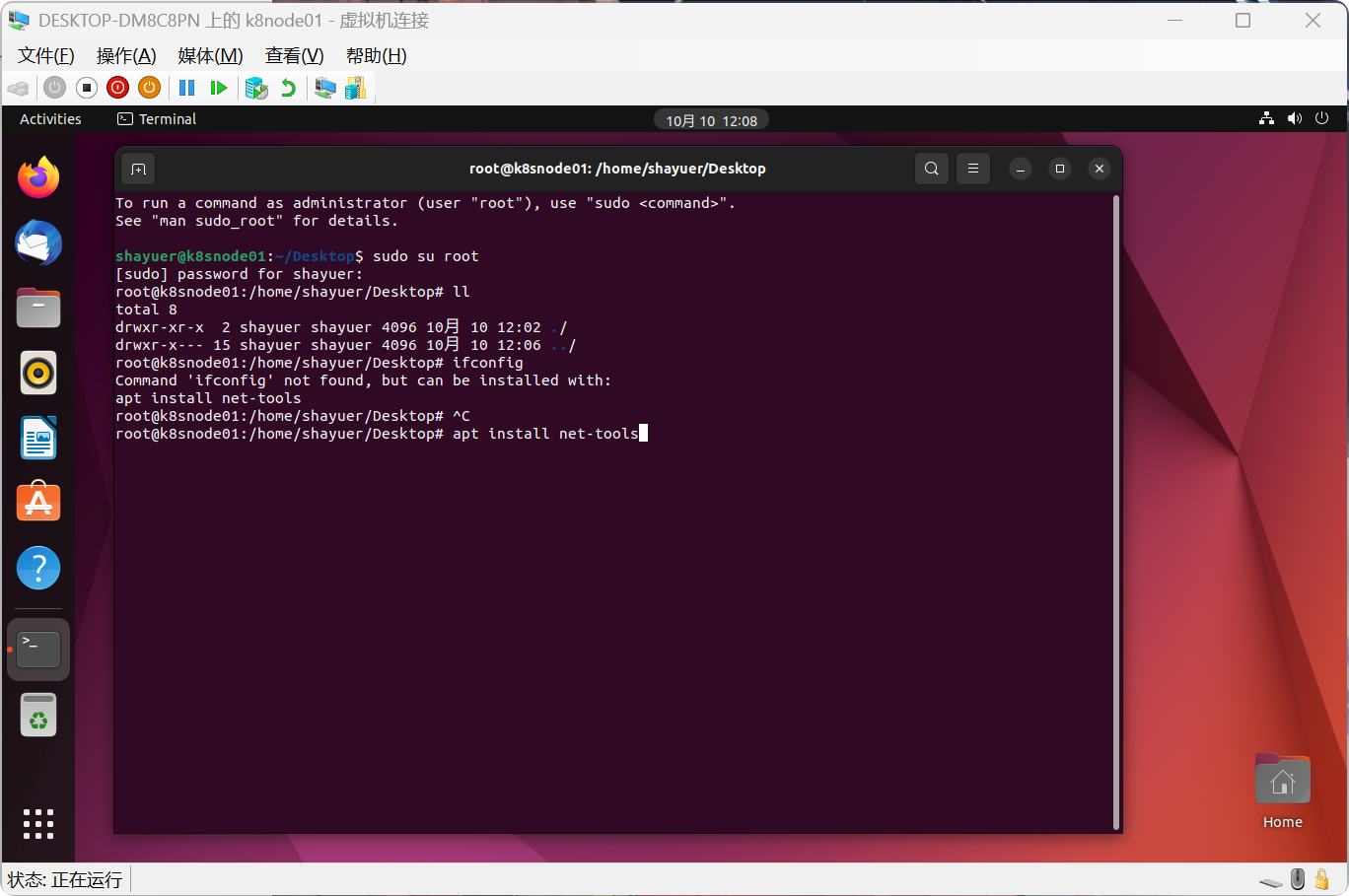1349x896 pixels.
Task: Click the volume icon in Ubuntu top bar
Action: [1294, 118]
